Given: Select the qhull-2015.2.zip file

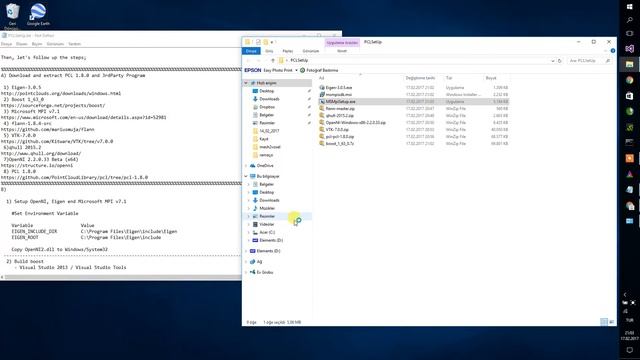Looking at the screenshot, I should (x=339, y=116).
